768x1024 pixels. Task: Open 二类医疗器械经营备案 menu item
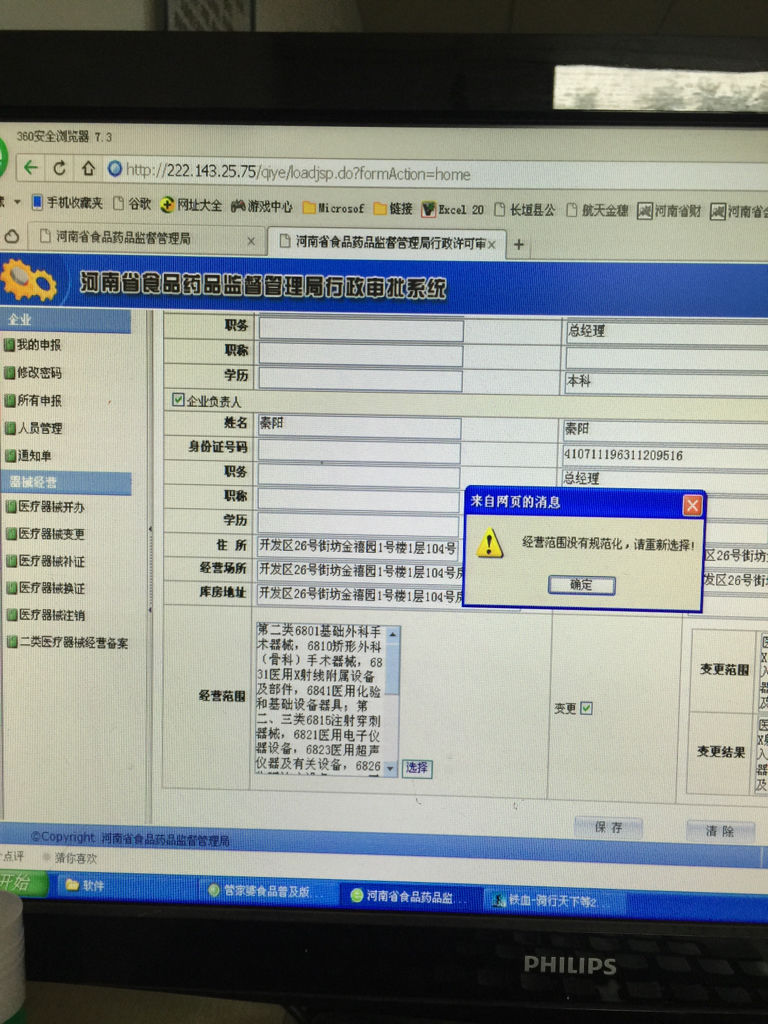coord(67,642)
